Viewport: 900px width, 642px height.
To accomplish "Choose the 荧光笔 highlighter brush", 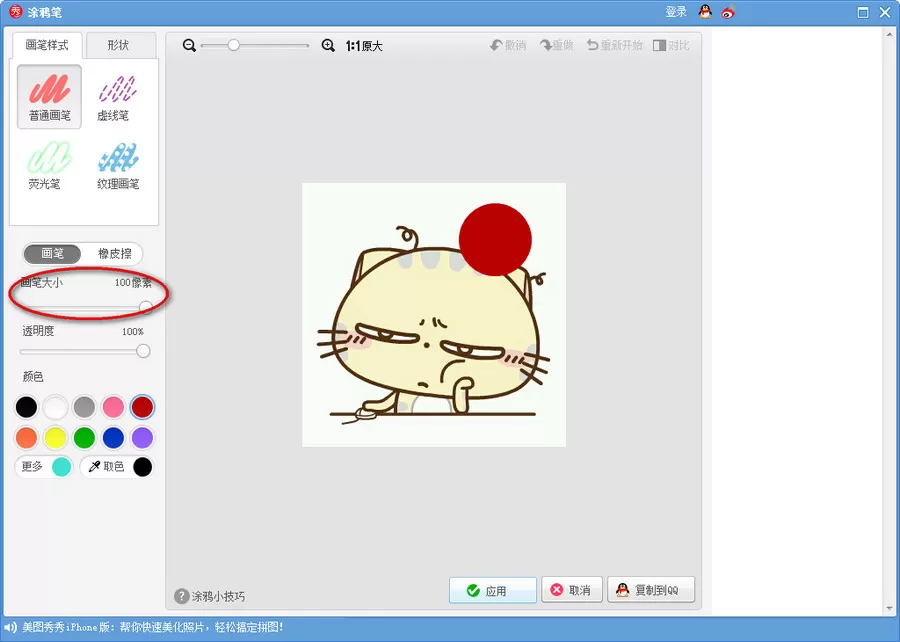I will coord(49,165).
